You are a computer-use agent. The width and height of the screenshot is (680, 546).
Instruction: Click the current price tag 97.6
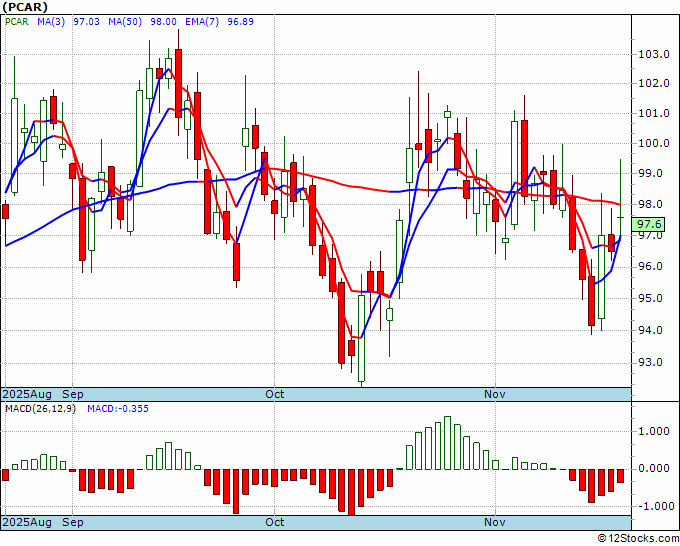(x=649, y=224)
